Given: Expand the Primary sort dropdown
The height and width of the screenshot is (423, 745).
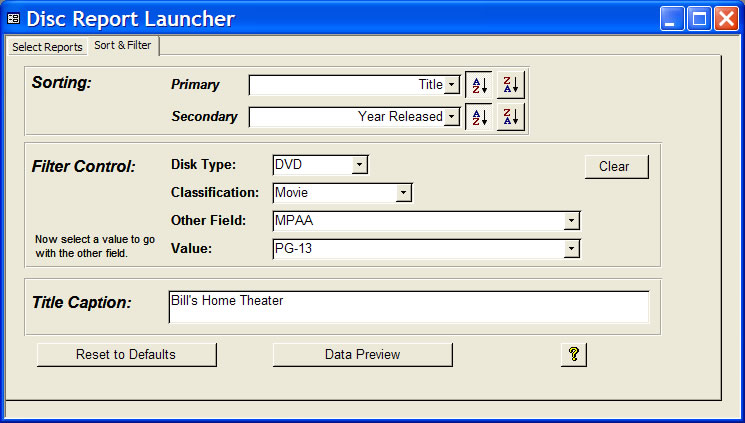Looking at the screenshot, I should 452,85.
